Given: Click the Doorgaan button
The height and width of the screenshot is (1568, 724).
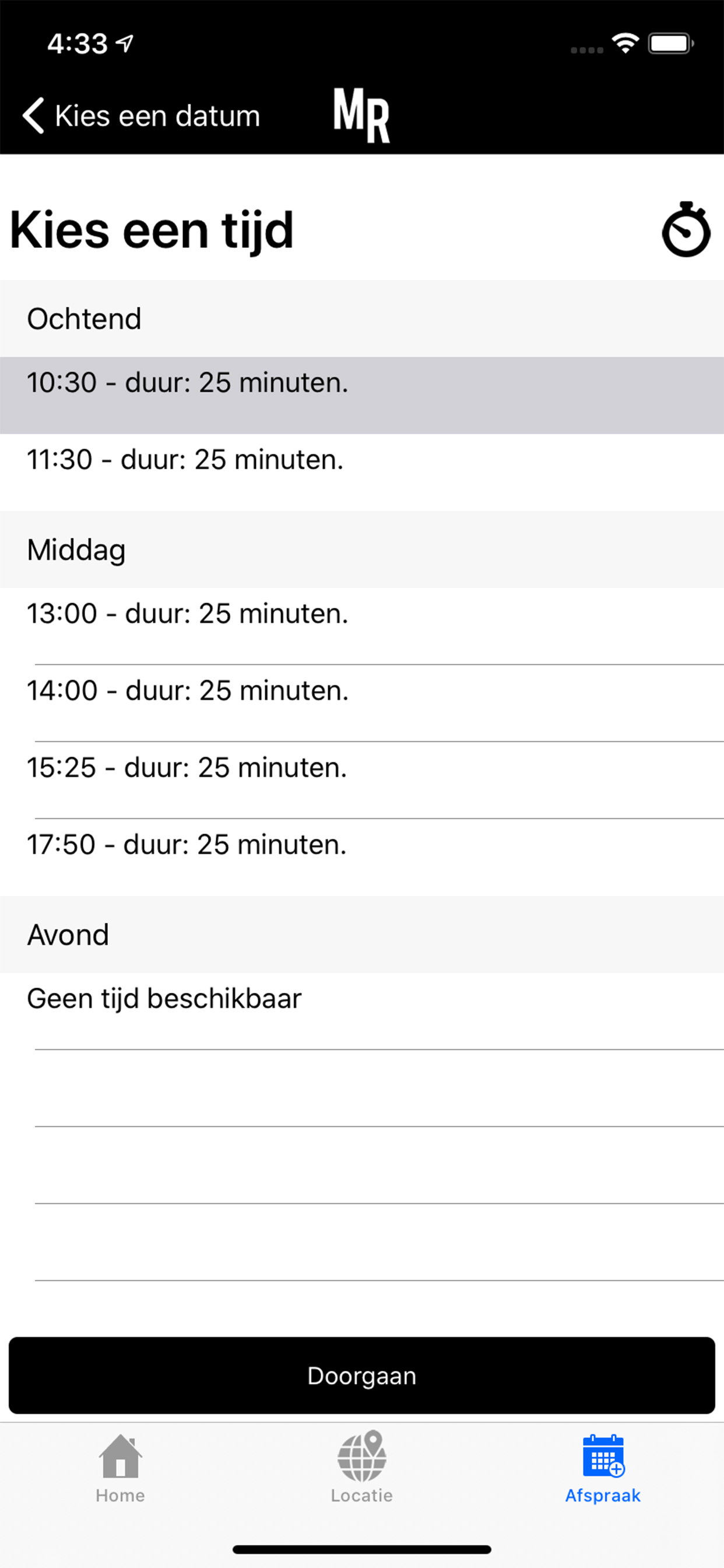Looking at the screenshot, I should tap(362, 1375).
